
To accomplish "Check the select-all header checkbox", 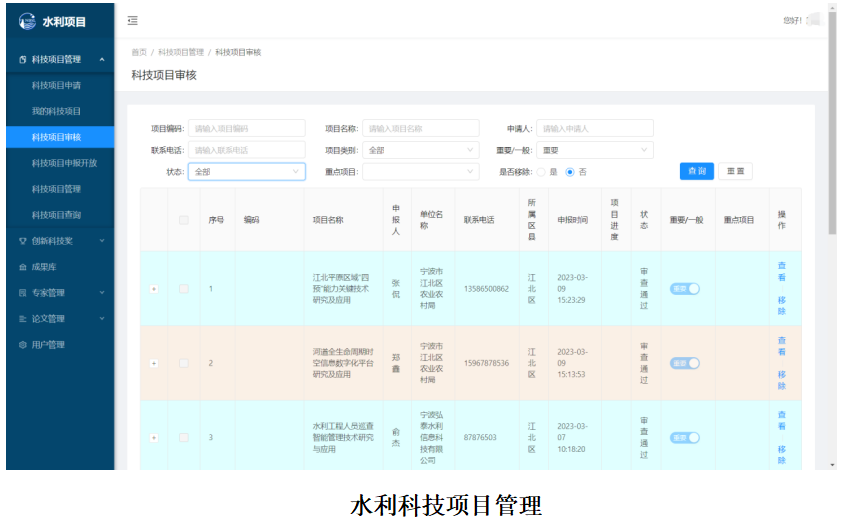I will pyautogui.click(x=184, y=220).
